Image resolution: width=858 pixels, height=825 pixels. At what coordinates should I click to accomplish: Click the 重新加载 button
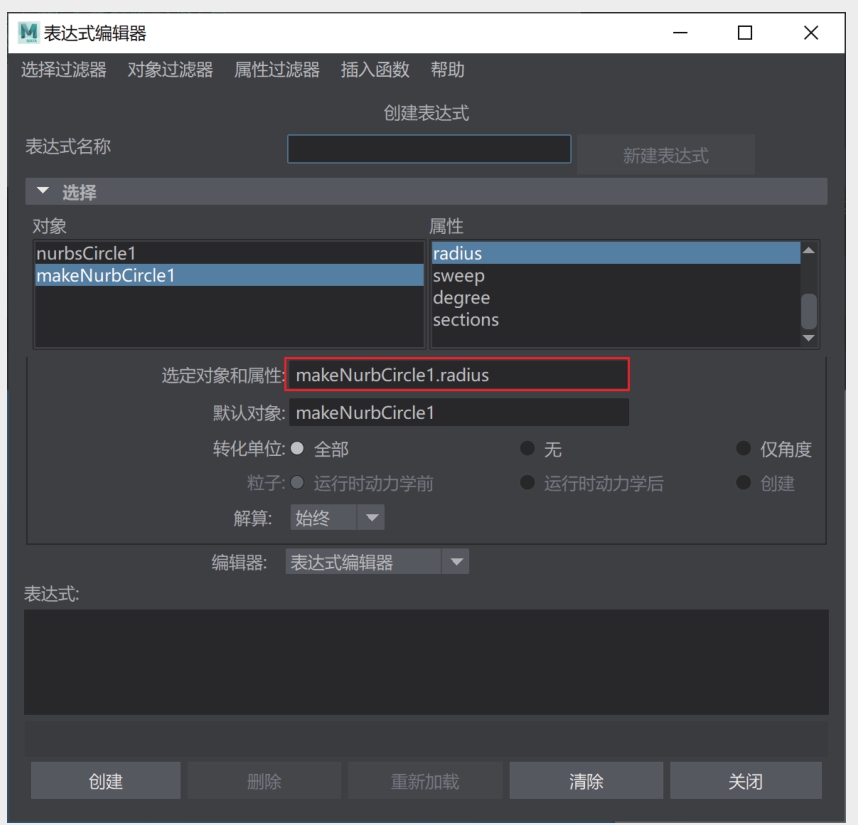click(x=425, y=781)
